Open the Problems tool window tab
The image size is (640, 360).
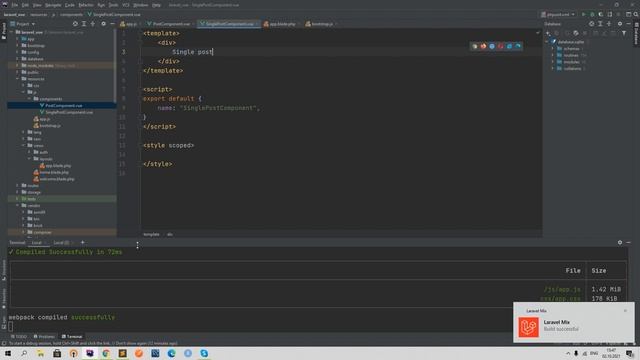tap(44, 337)
